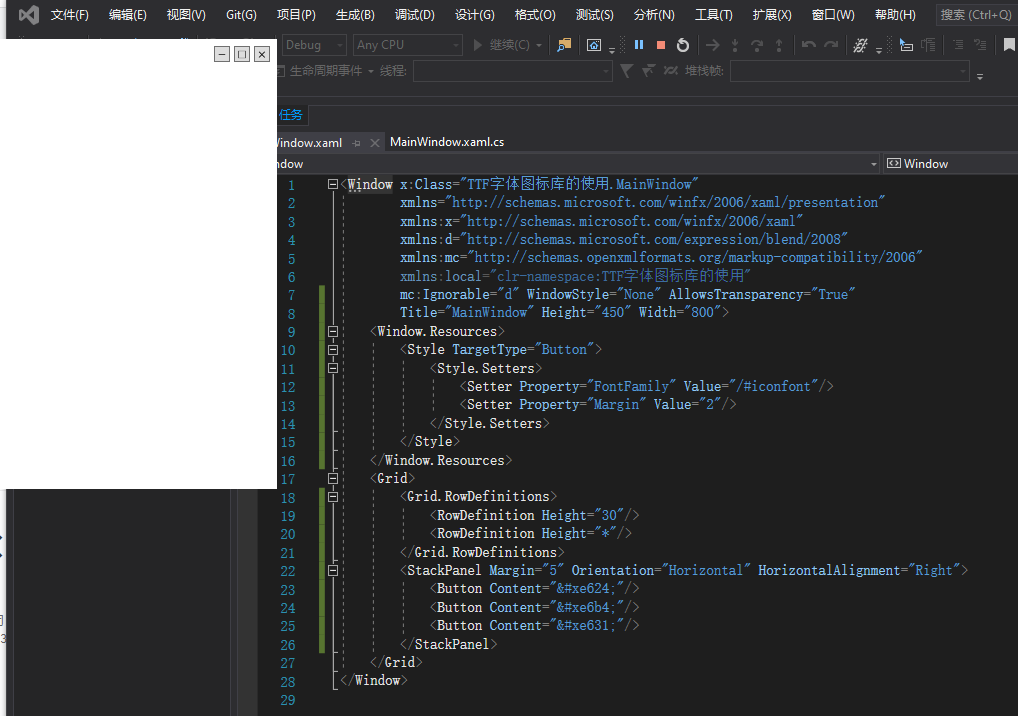The height and width of the screenshot is (716, 1018).
Task: Open the 格式(O) menu
Action: 535,15
